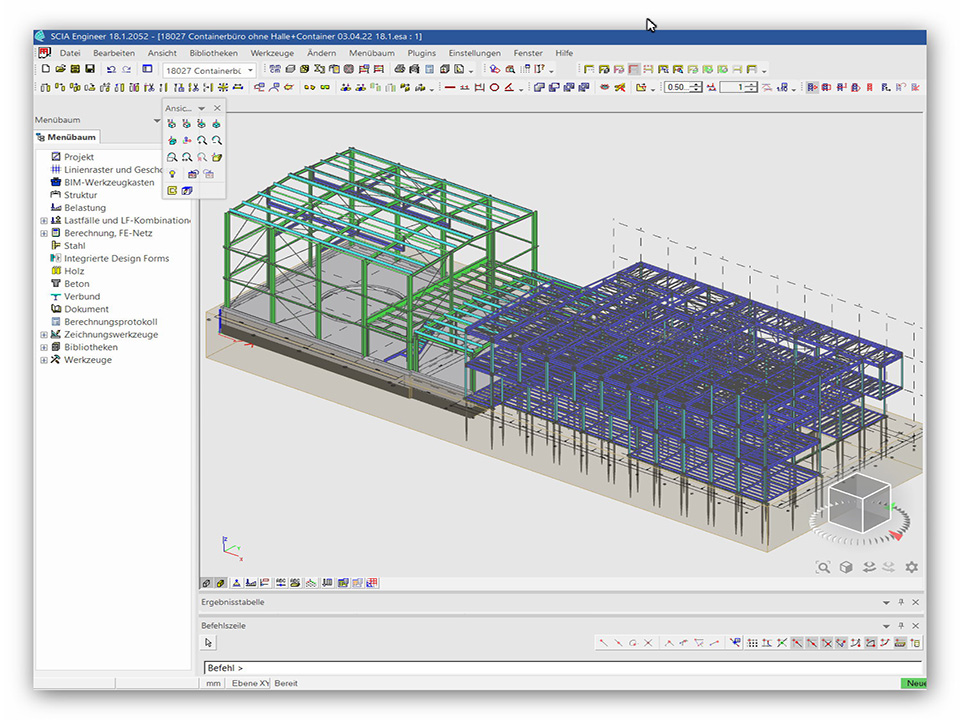Click the Save project icon in toolbar
The width and height of the screenshot is (960, 720).
[90, 69]
